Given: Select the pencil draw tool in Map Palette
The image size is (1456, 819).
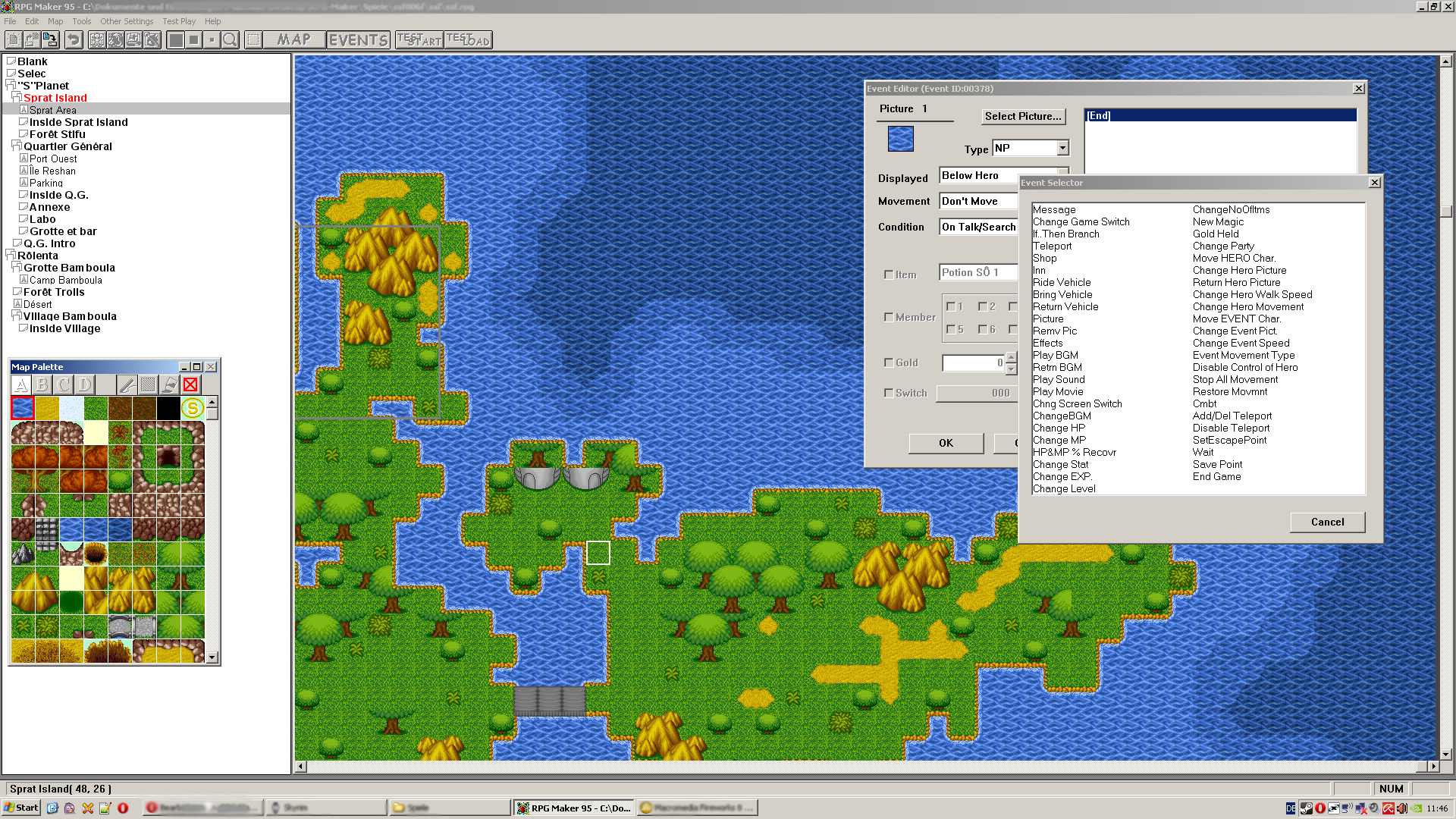Looking at the screenshot, I should coord(127,385).
